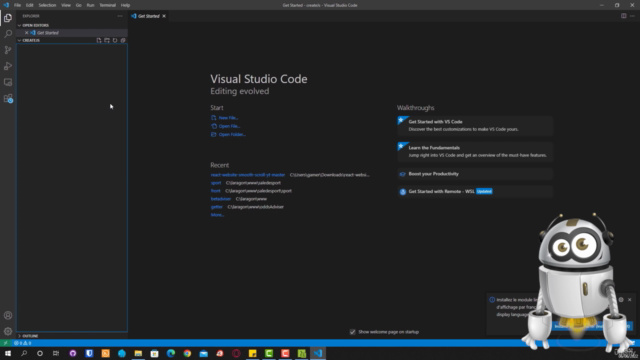This screenshot has width=640, height=360.
Task: Open Boost your Productivity walkthrough
Action: pos(475,174)
